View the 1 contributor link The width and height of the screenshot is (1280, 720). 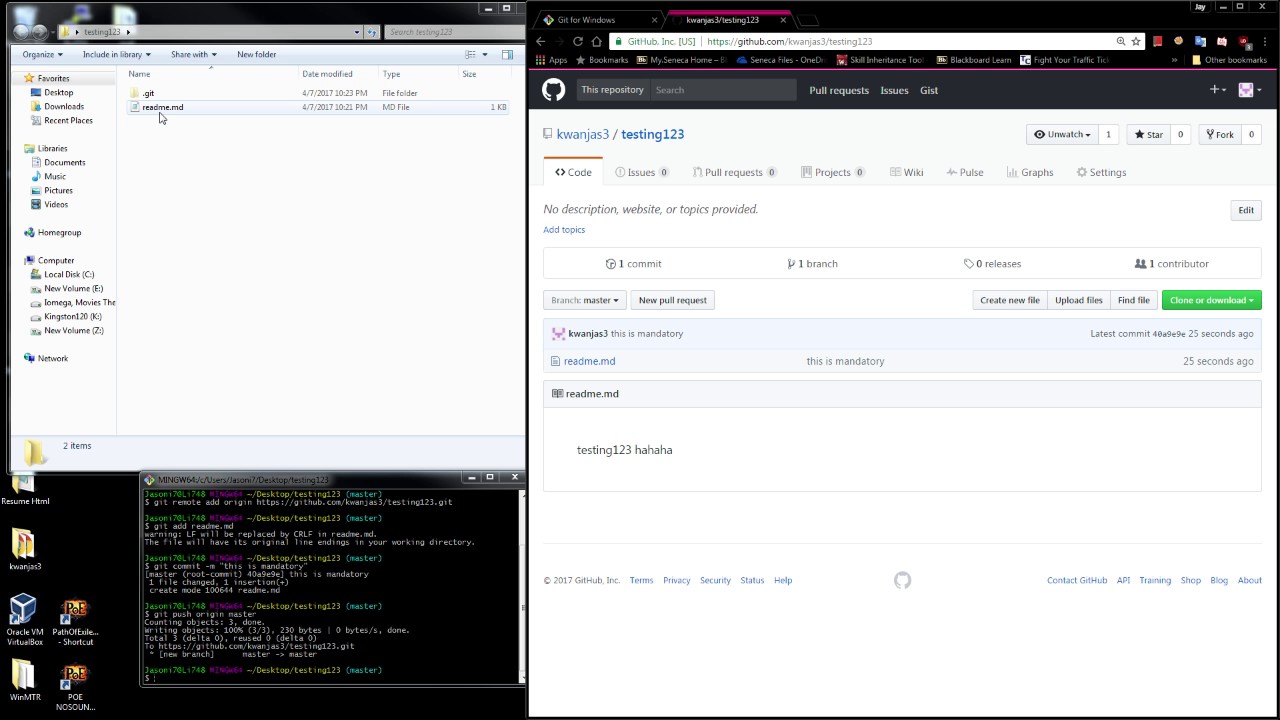point(1172,264)
